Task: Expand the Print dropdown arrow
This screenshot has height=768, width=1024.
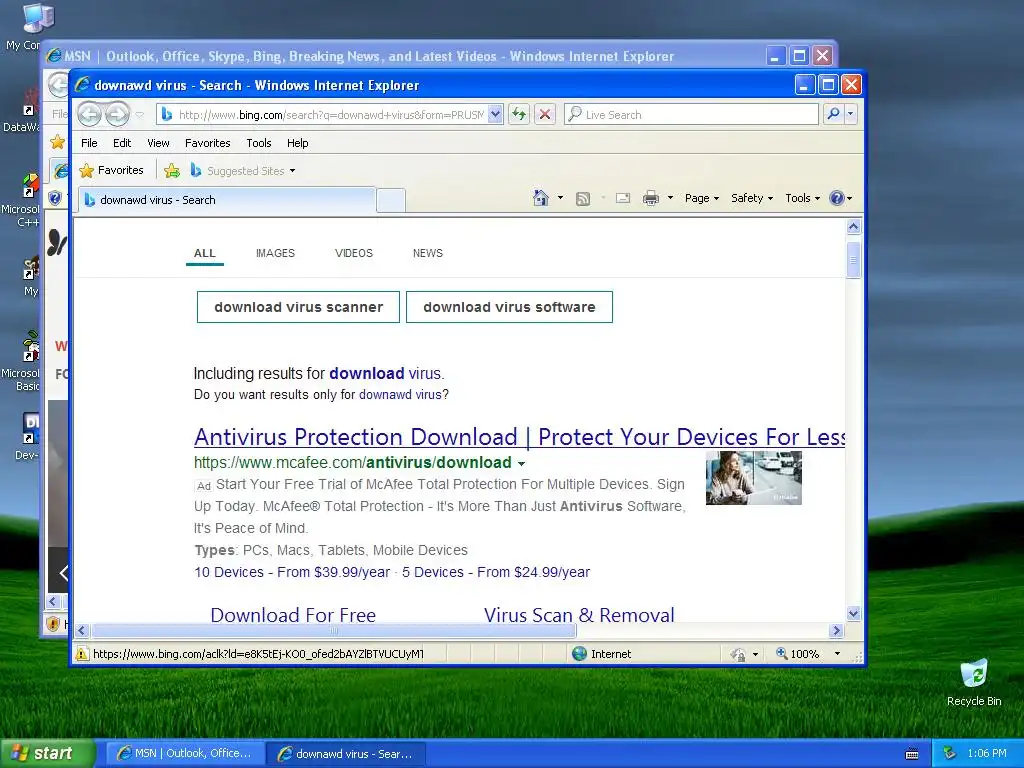Action: 670,198
